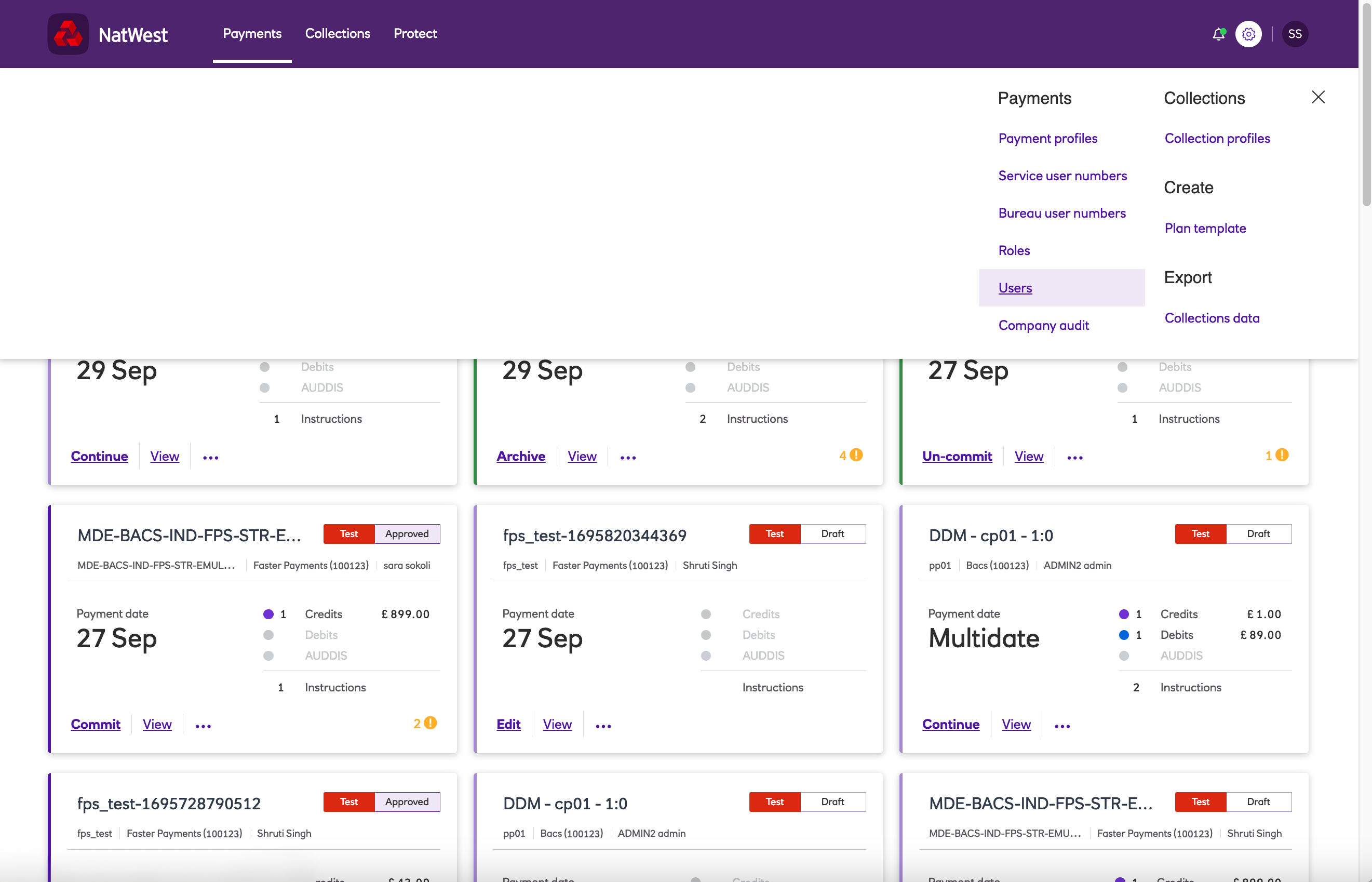
Task: Open Service user numbers
Action: pyautogui.click(x=1062, y=175)
